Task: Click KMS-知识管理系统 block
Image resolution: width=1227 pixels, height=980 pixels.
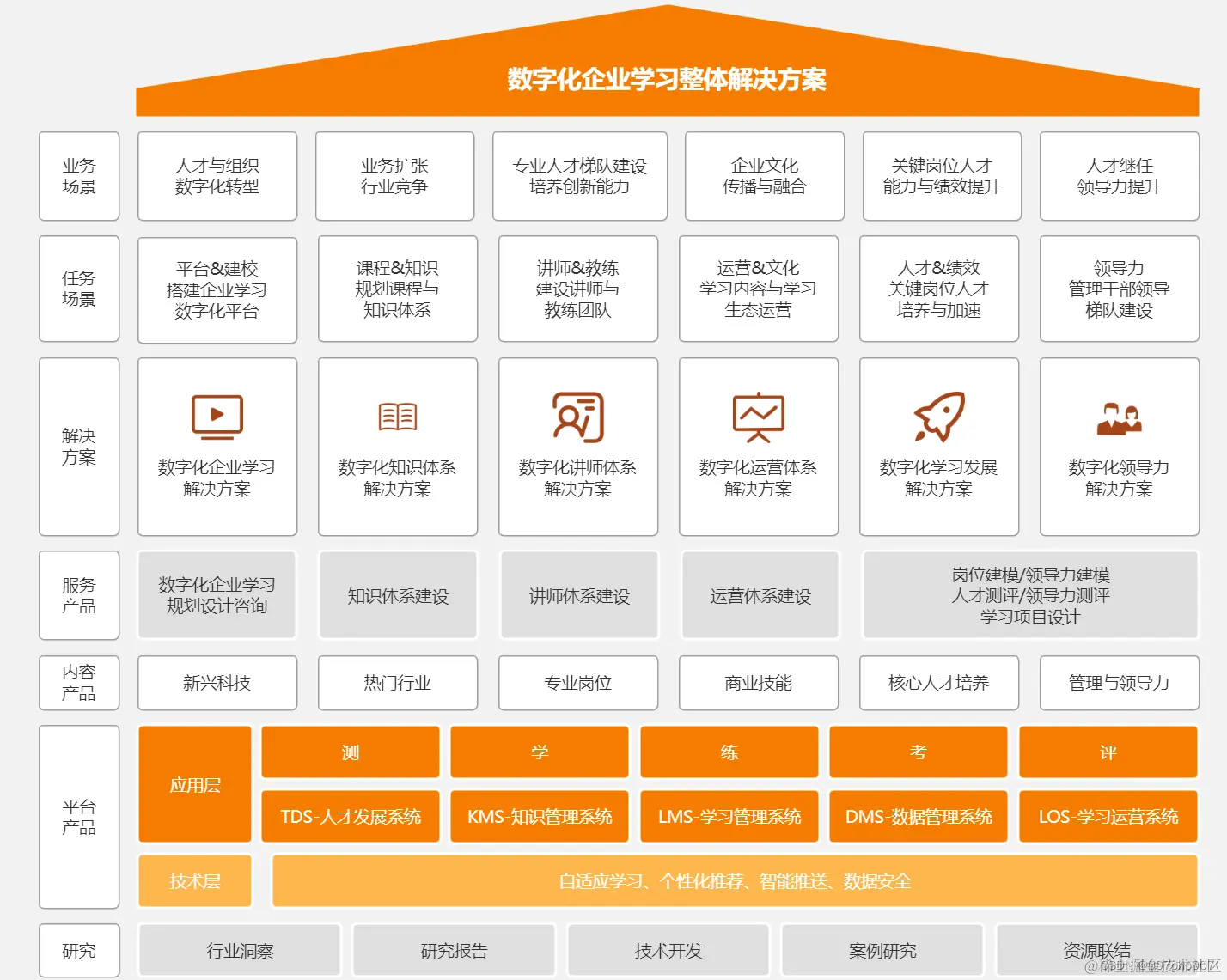Action: [x=540, y=816]
